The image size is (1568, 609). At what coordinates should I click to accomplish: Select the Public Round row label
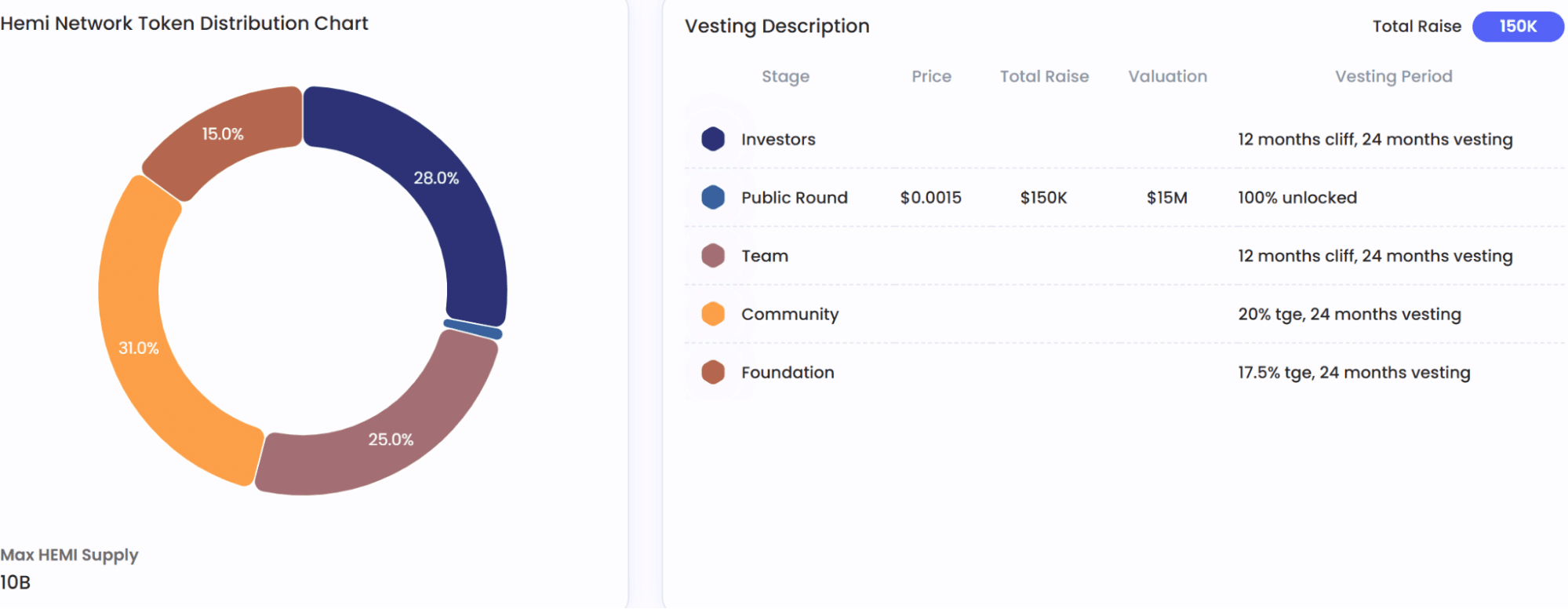[x=794, y=198]
